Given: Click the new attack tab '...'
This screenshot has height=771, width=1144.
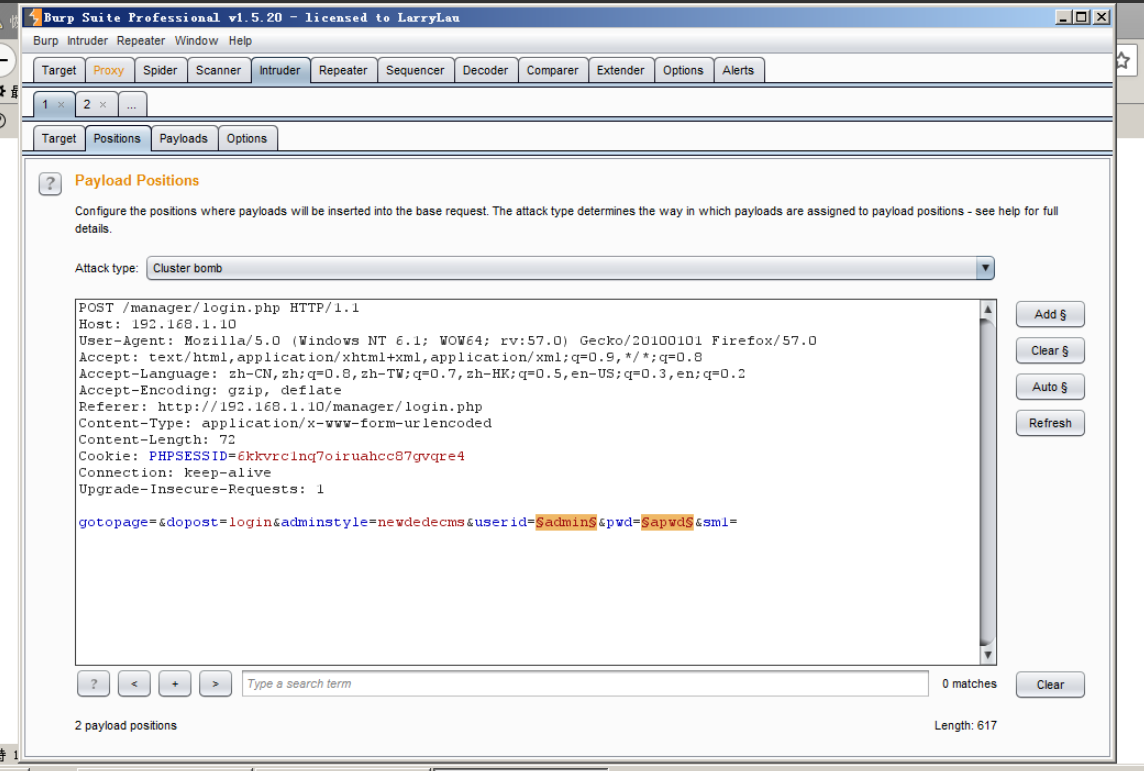Looking at the screenshot, I should pos(131,105).
